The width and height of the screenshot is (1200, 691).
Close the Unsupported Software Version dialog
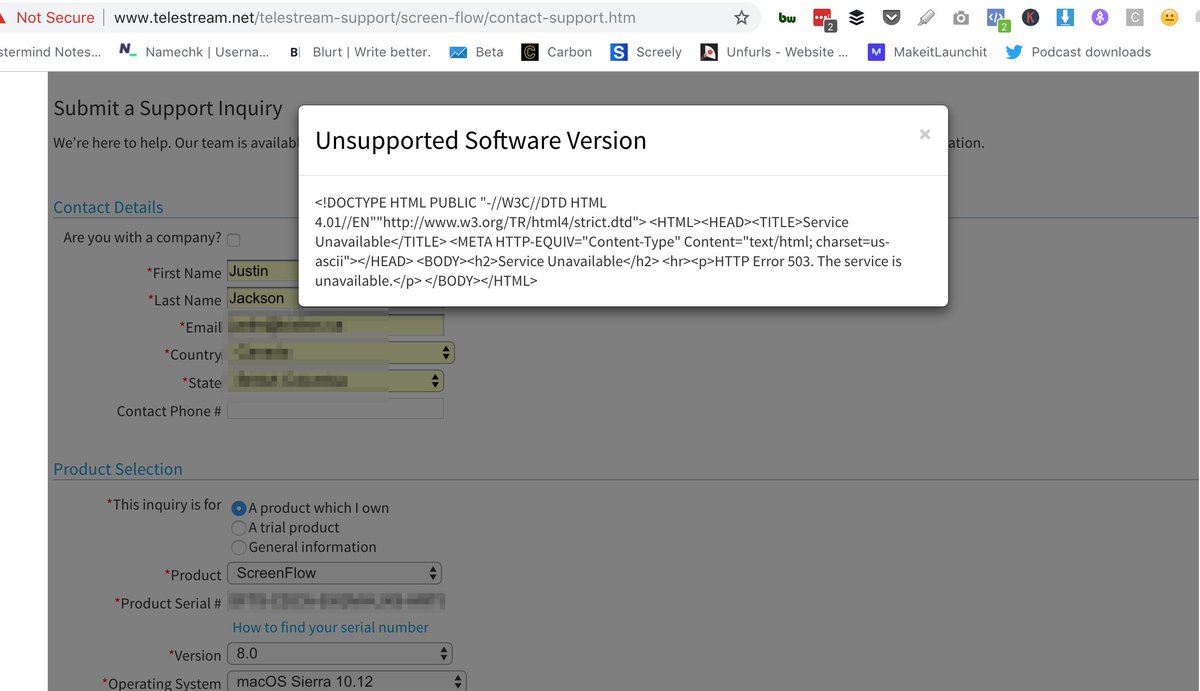[924, 134]
